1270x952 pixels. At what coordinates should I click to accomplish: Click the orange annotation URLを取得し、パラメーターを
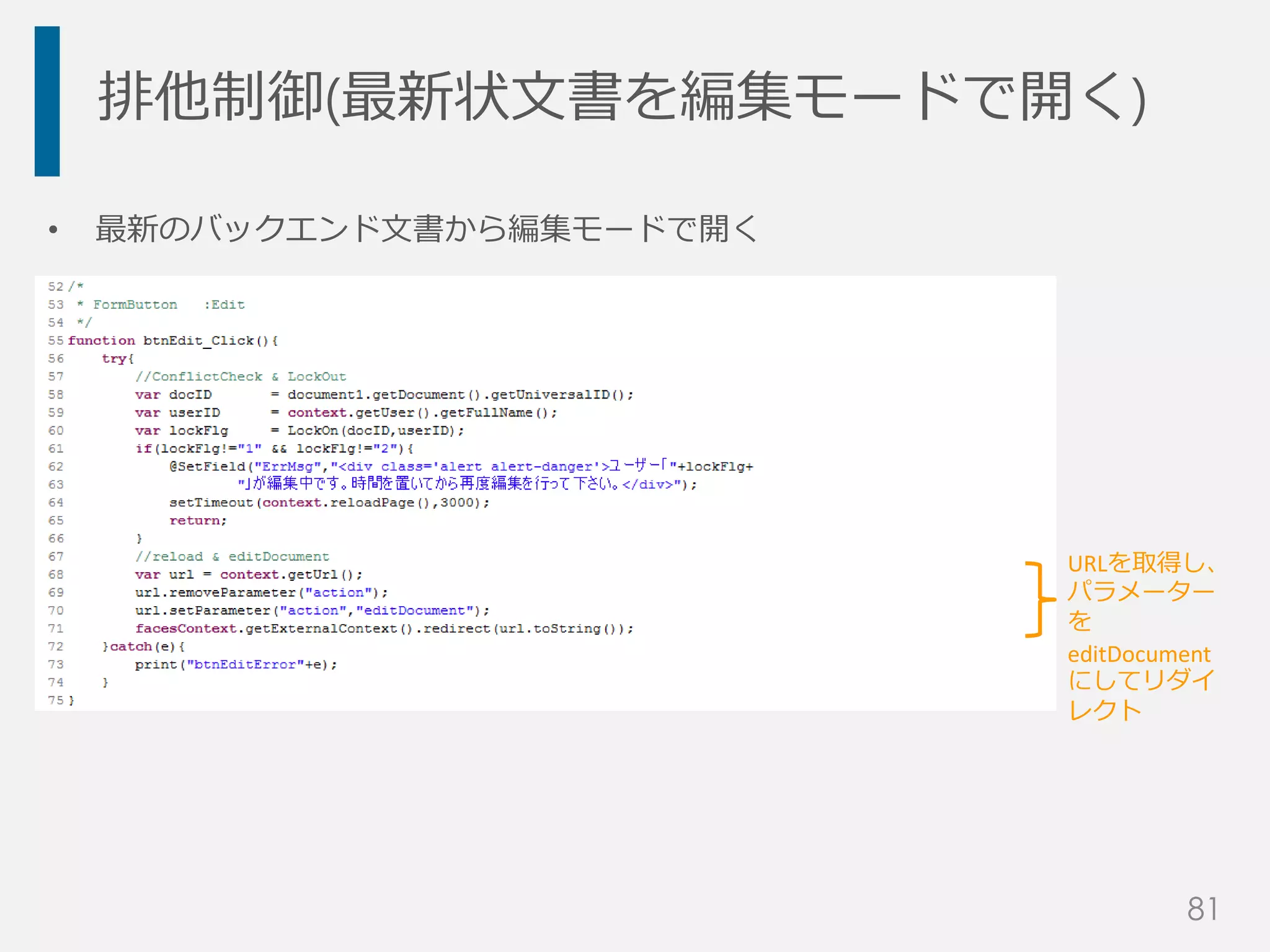1141,592
